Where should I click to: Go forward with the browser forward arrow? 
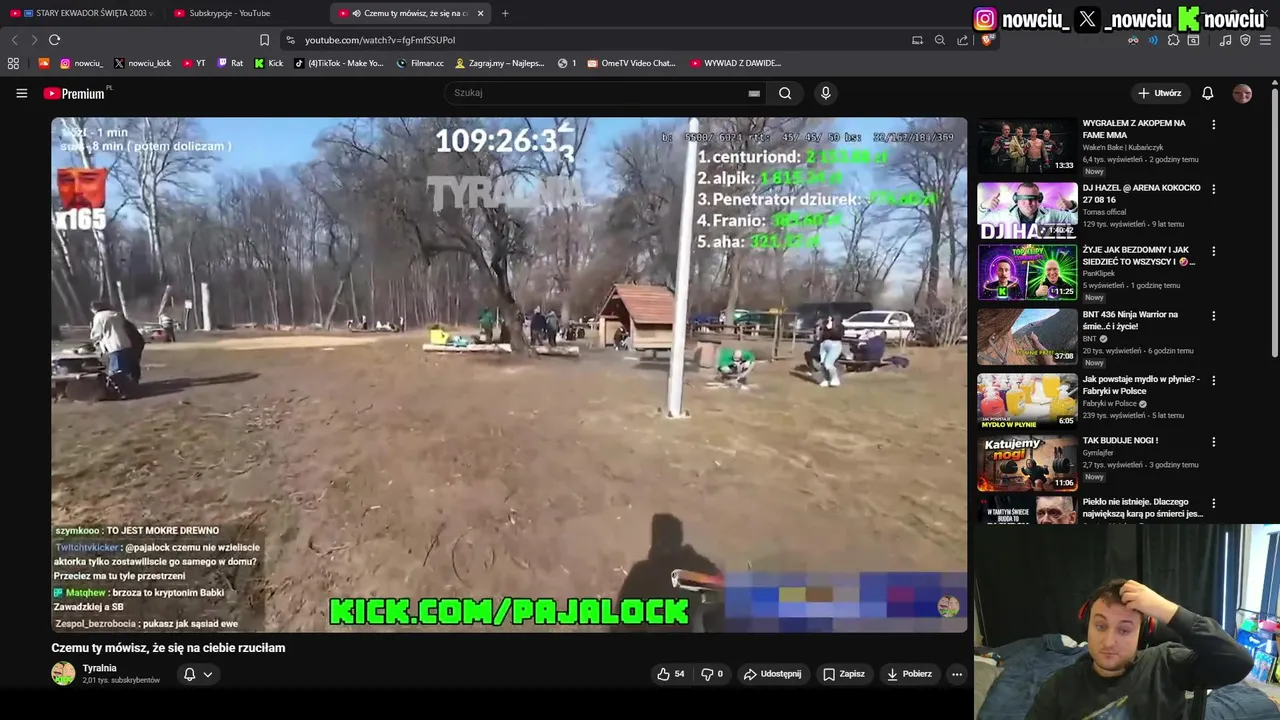click(33, 40)
